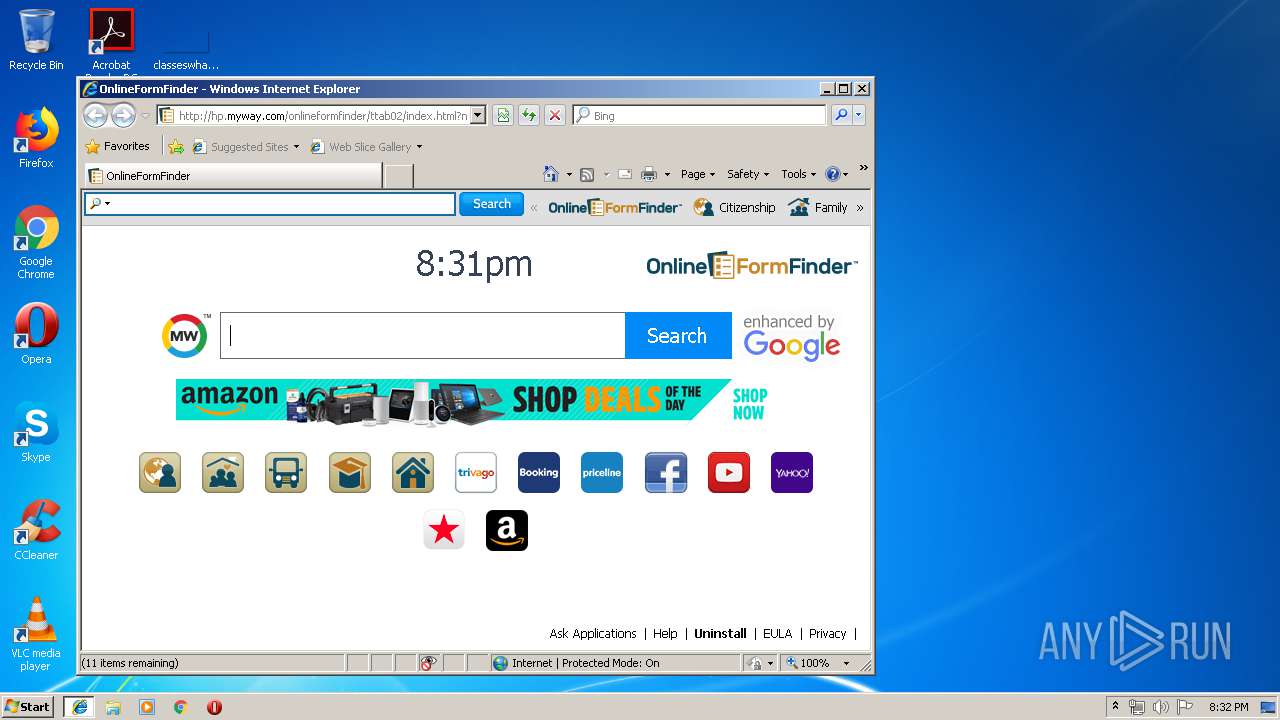Click the IE Back navigation button
Image resolution: width=1280 pixels, height=720 pixels.
pyautogui.click(x=95, y=115)
